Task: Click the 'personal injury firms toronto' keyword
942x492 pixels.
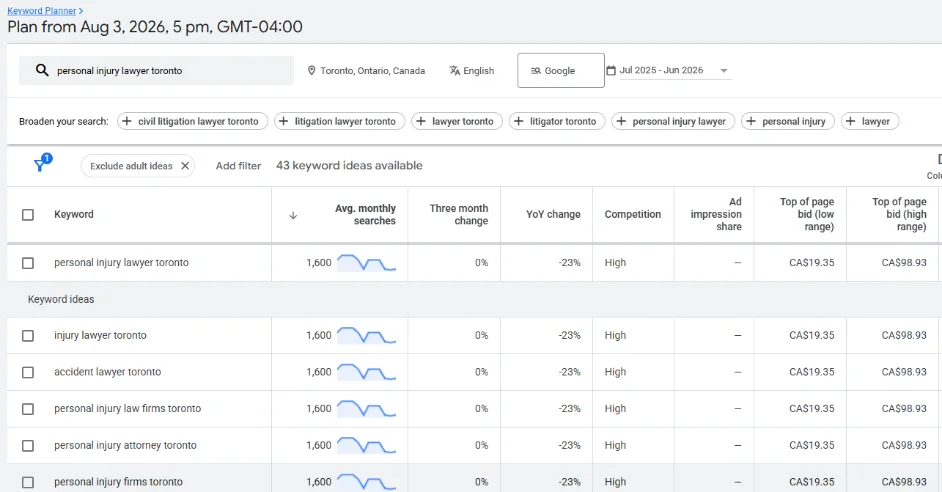Action: click(118, 482)
